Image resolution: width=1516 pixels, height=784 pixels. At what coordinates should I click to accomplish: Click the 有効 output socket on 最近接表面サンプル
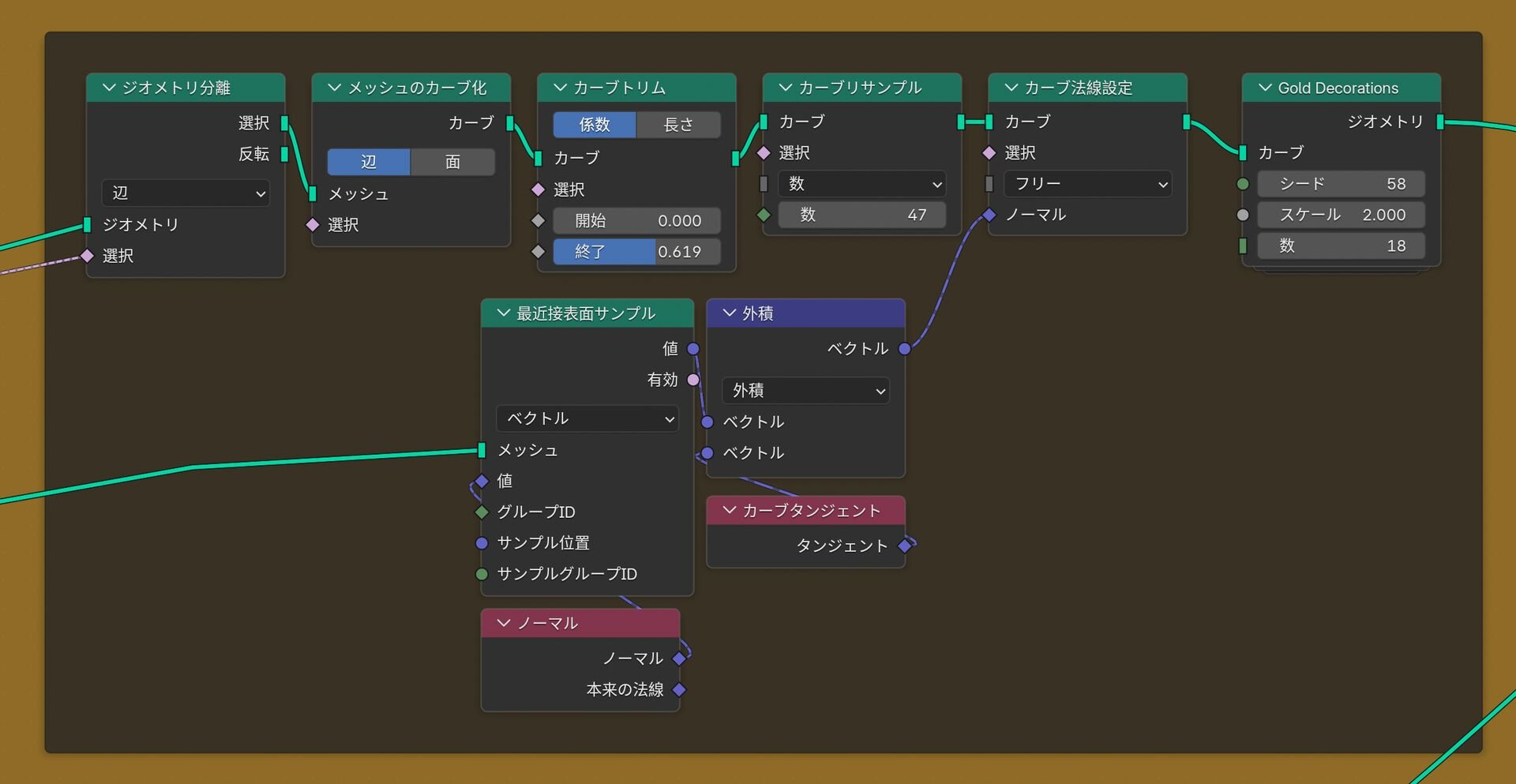[x=693, y=380]
